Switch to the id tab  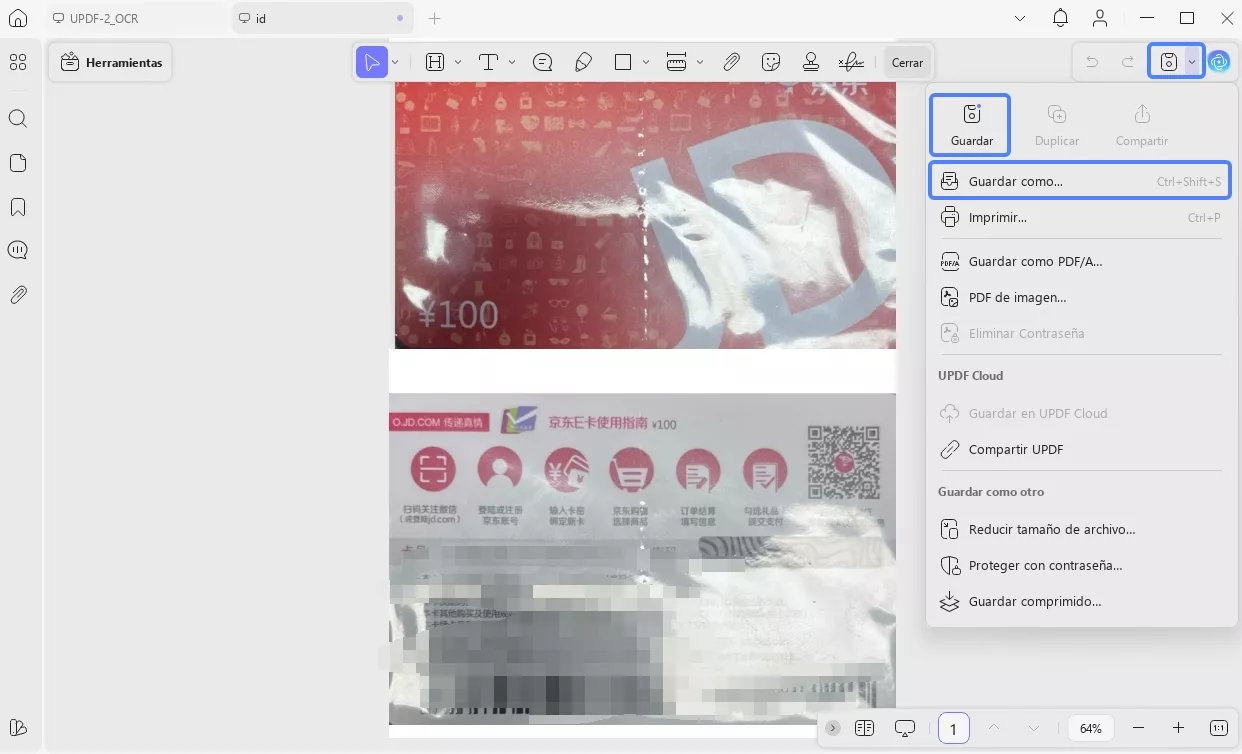(322, 18)
